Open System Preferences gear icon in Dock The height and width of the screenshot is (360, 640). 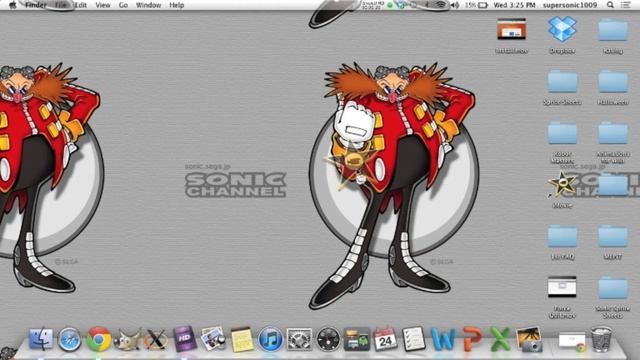point(299,339)
